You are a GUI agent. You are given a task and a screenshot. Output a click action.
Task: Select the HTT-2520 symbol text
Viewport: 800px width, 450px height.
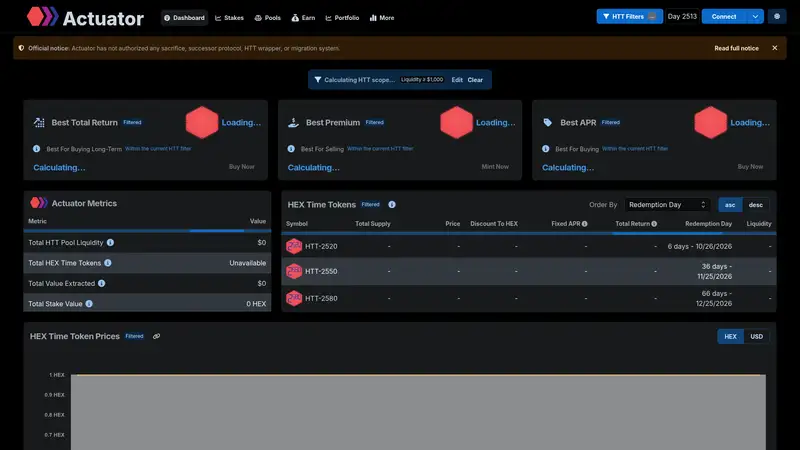coord(321,246)
